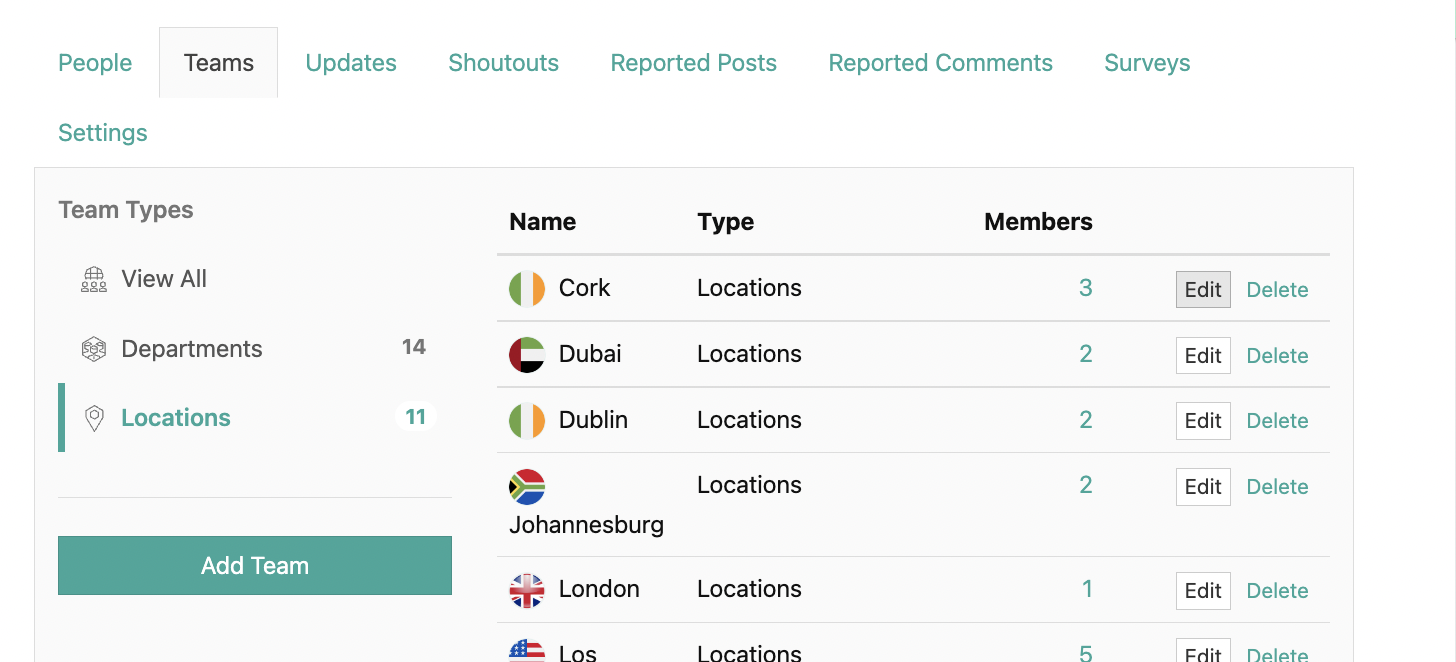Click the Name column header
The height and width of the screenshot is (662, 1456).
point(543,222)
